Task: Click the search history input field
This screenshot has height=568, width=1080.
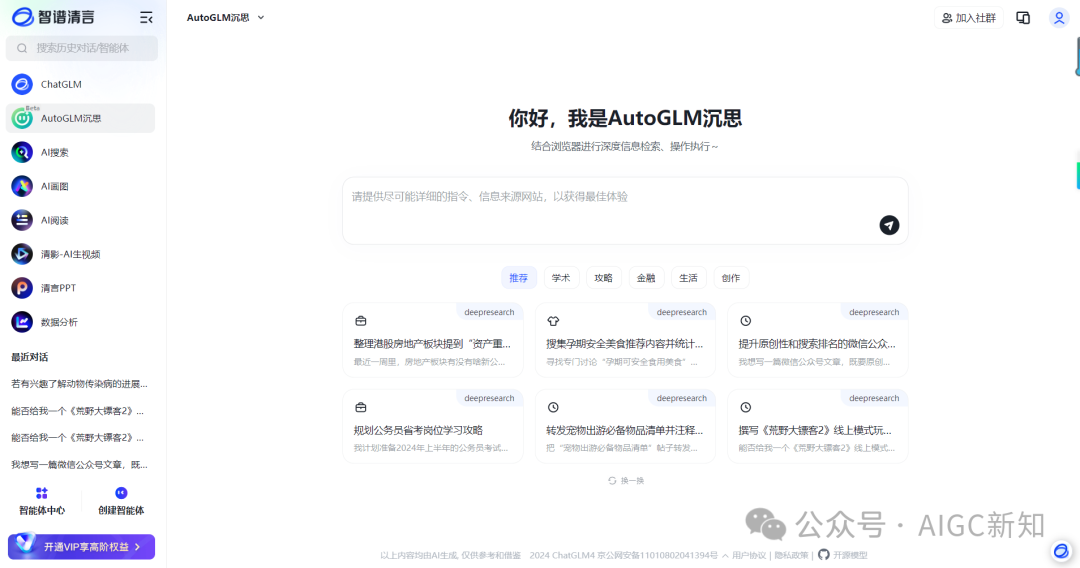Action: [x=82, y=48]
